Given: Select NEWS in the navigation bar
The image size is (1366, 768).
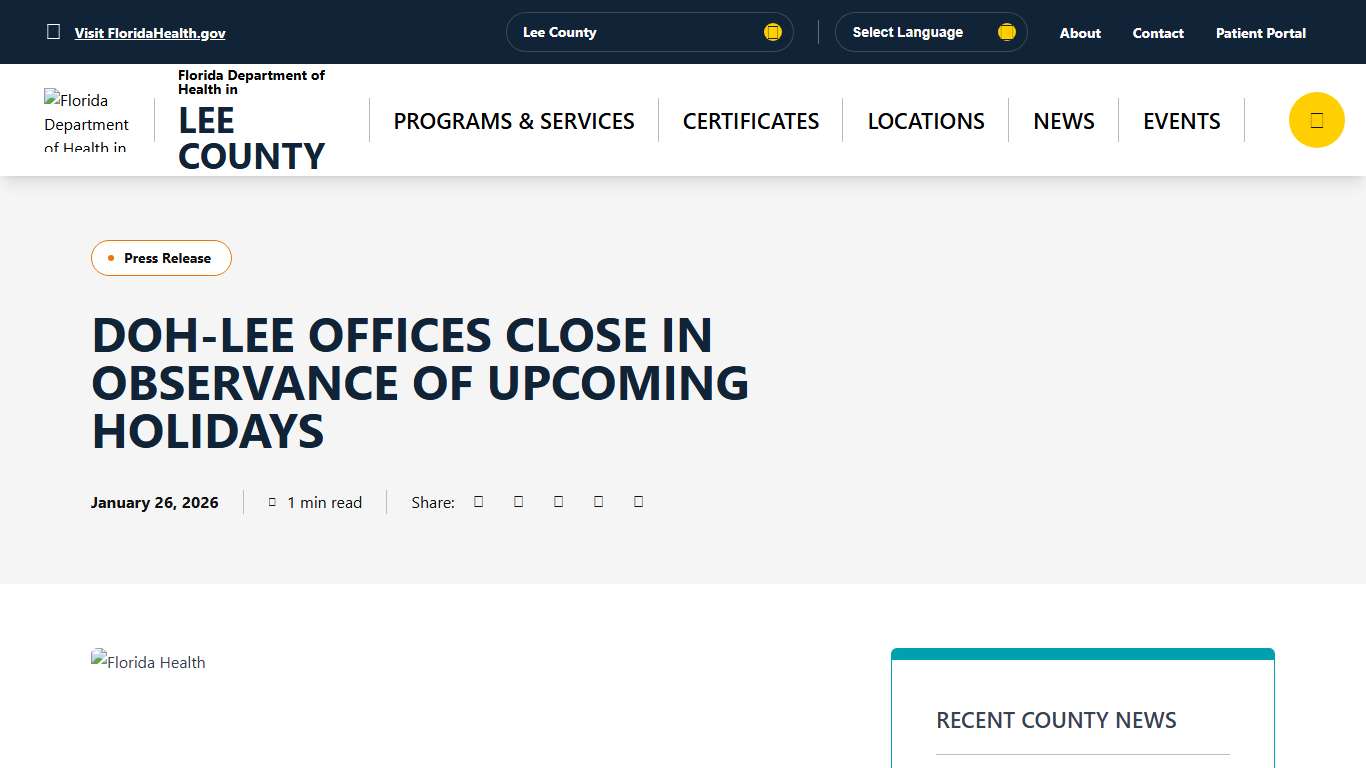Looking at the screenshot, I should [1063, 120].
